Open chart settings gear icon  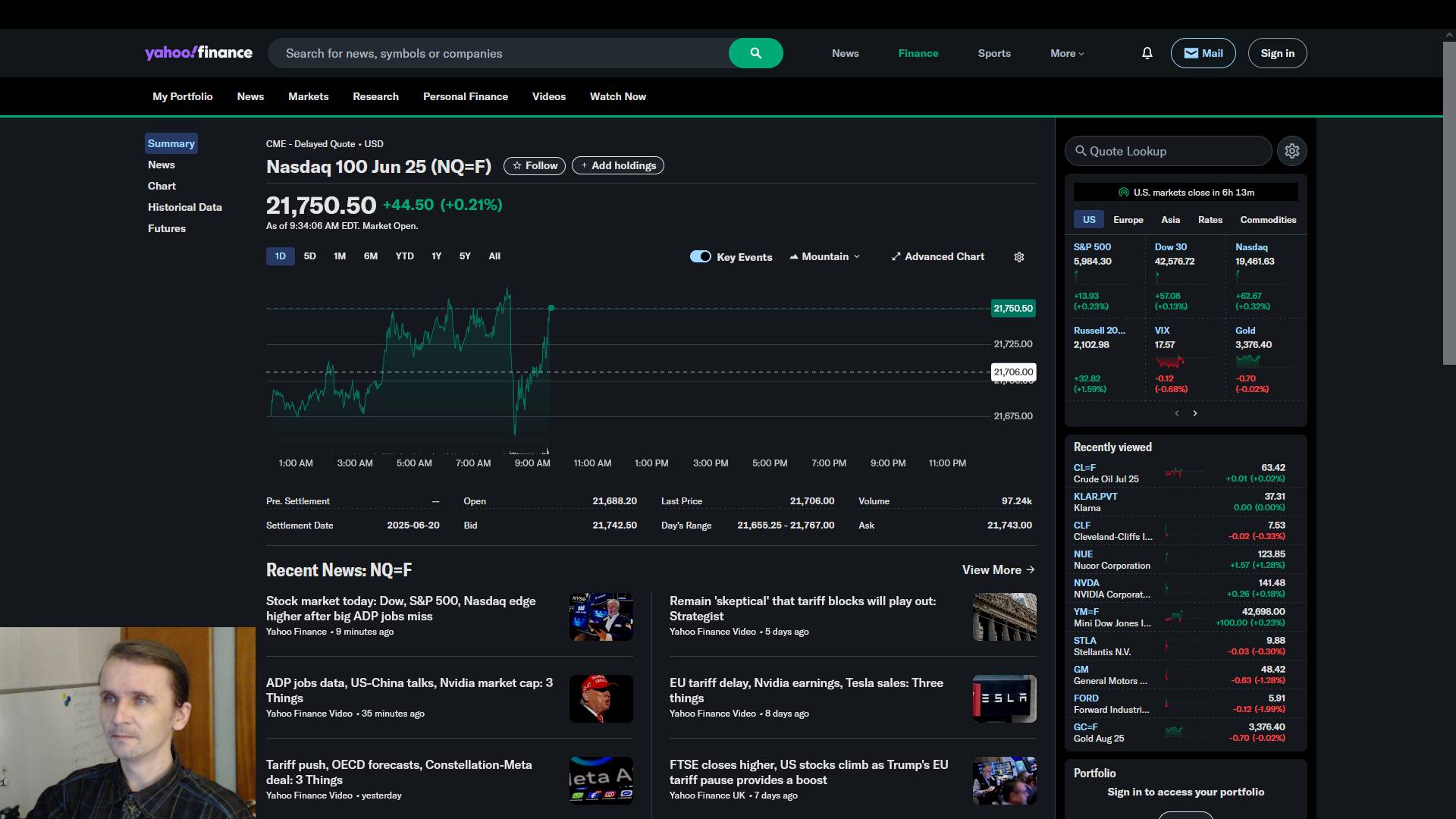1019,257
